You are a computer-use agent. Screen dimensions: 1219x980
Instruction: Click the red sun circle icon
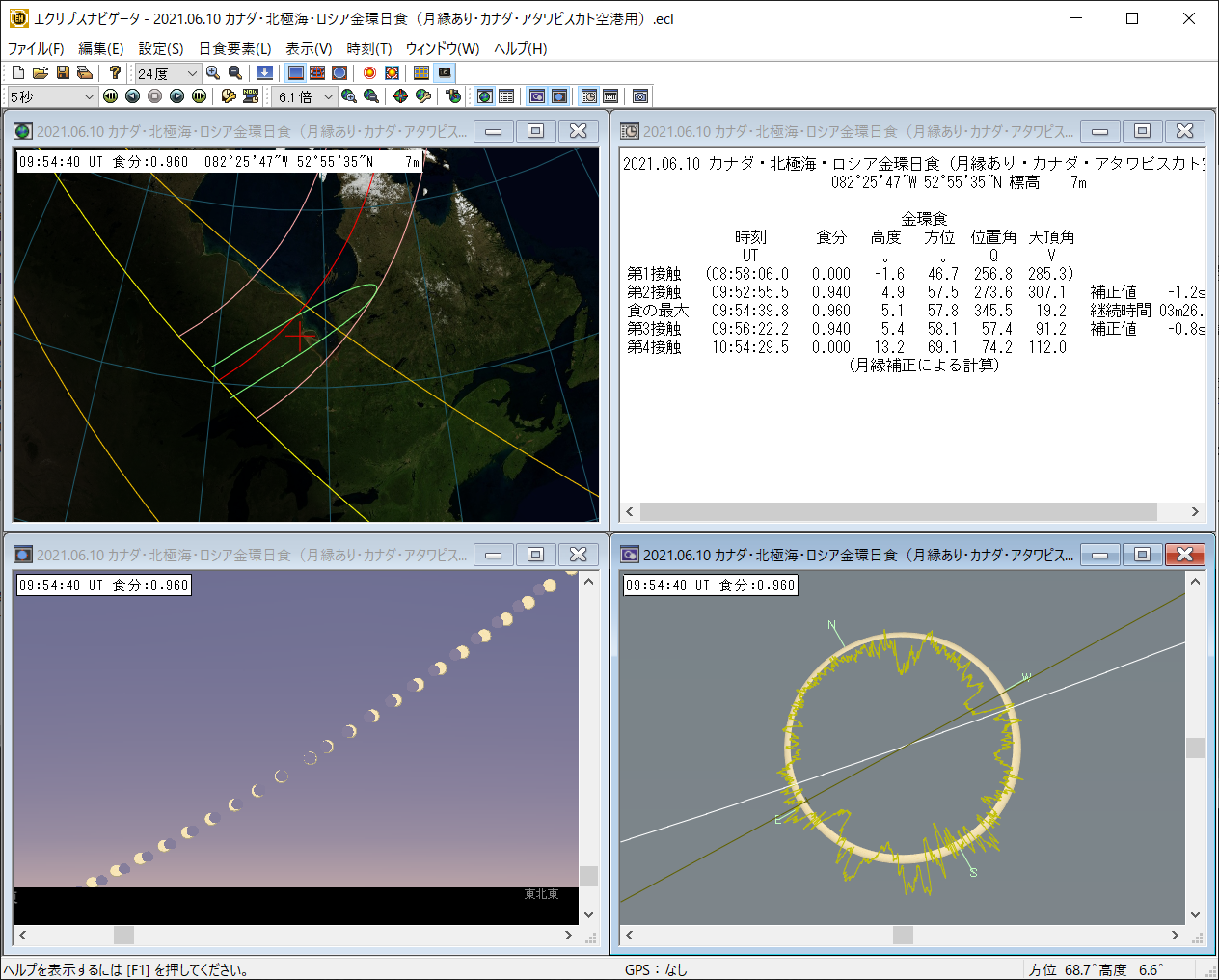coord(369,73)
